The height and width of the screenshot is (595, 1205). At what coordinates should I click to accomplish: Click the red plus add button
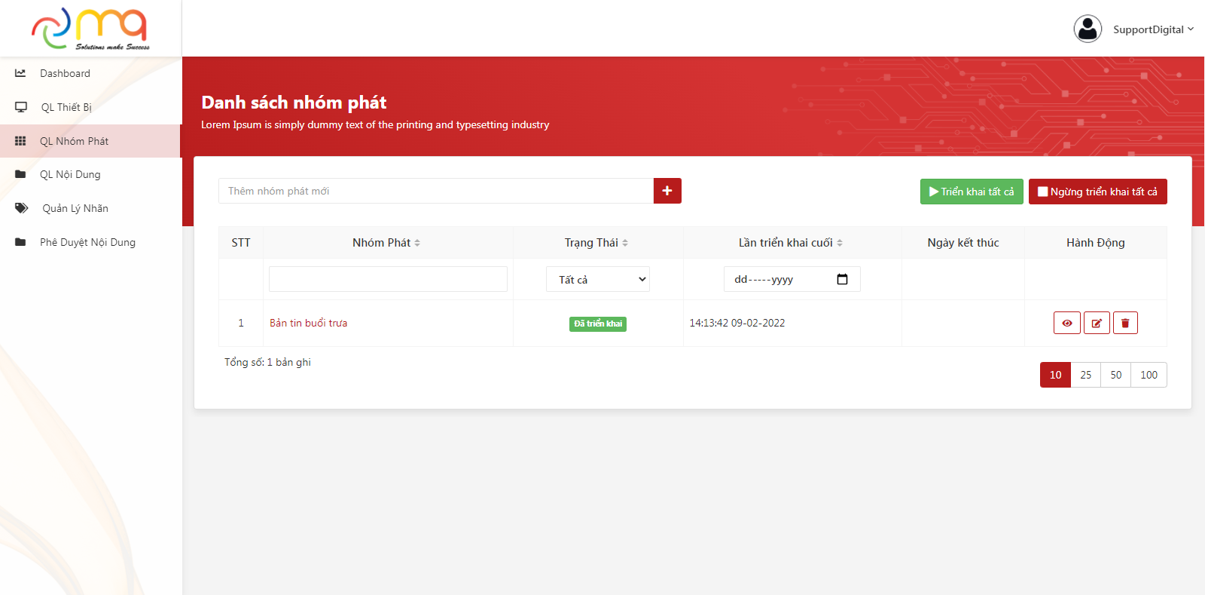point(667,191)
